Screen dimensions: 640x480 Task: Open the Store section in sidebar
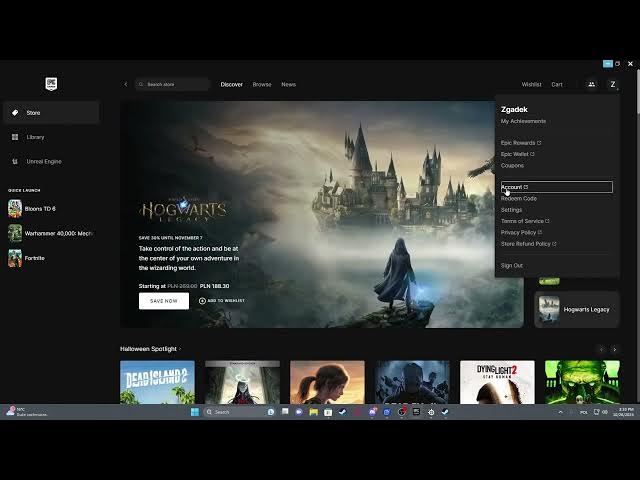(x=51, y=113)
